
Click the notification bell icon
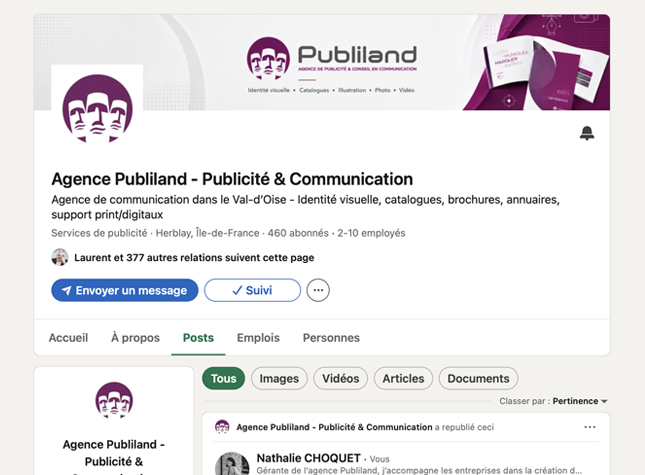tap(587, 133)
